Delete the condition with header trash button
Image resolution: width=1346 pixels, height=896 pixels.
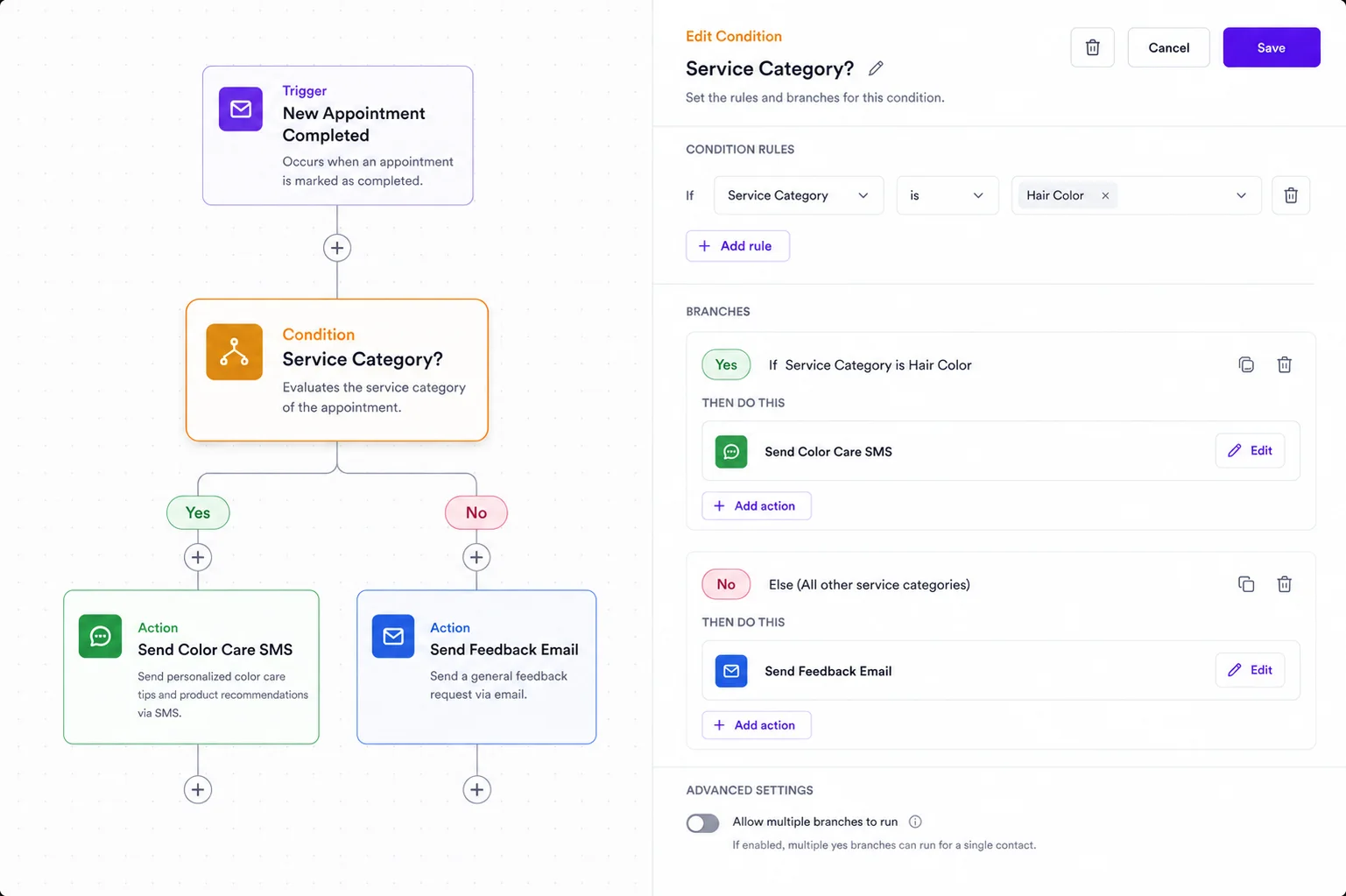pos(1092,47)
